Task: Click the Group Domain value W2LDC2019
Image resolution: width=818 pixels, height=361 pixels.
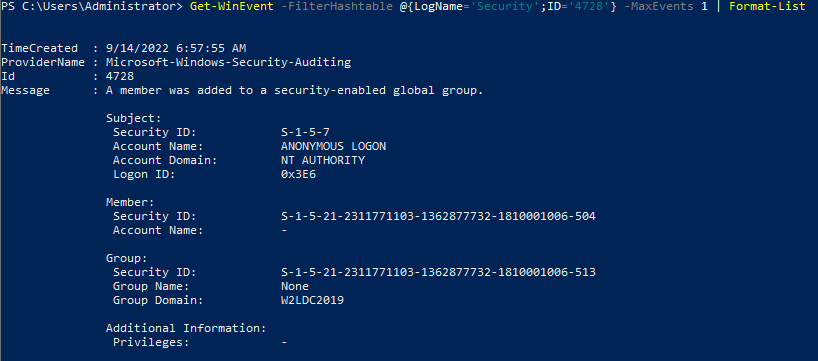Action: coord(312,300)
